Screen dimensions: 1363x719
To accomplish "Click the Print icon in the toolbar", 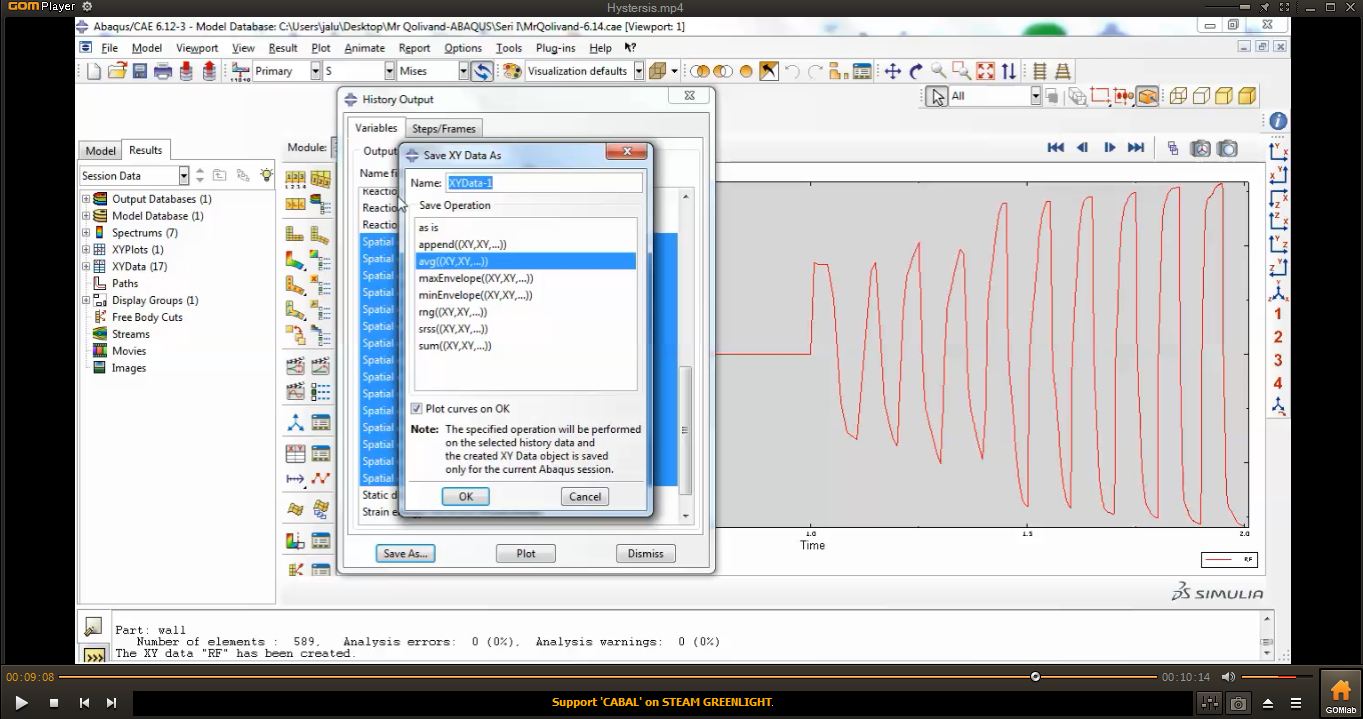I will coord(163,71).
